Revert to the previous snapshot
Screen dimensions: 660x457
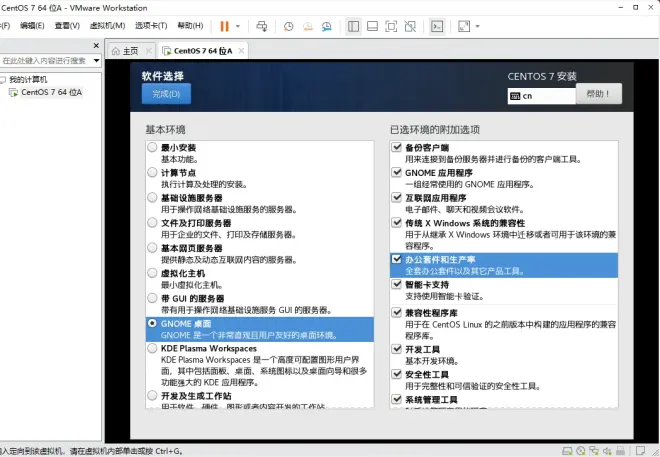(308, 27)
